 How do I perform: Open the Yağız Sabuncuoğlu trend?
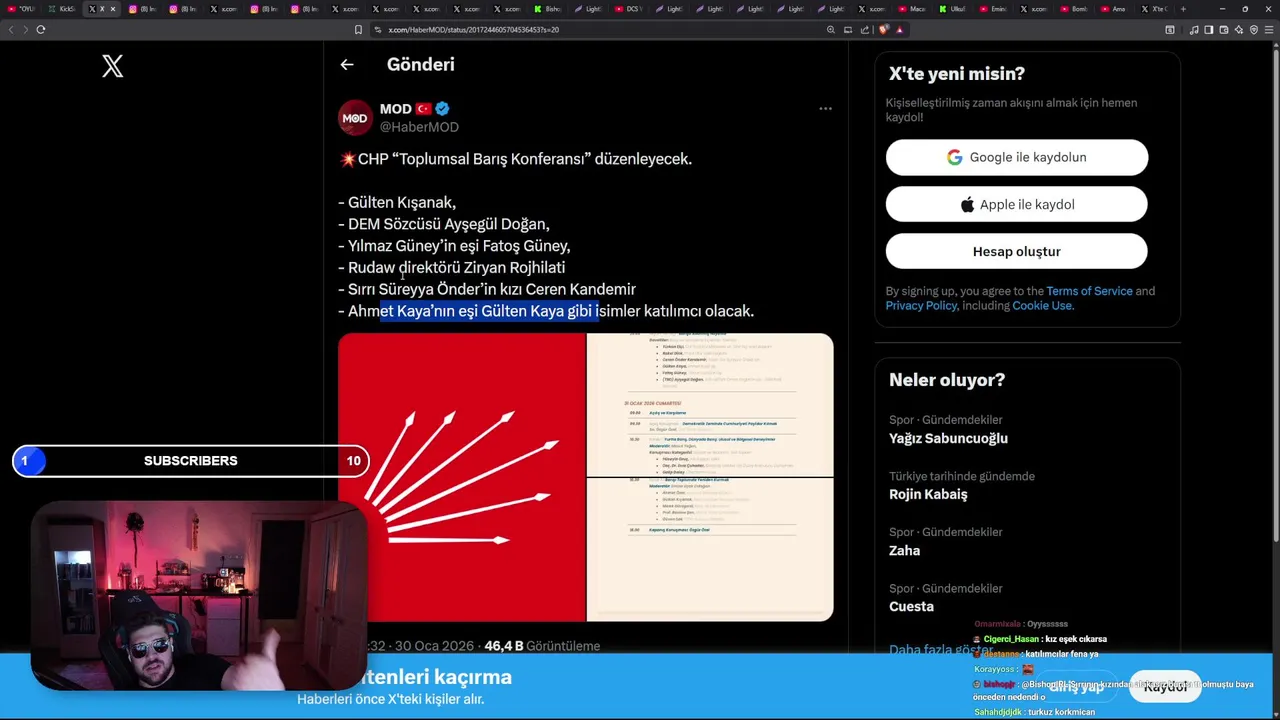click(948, 438)
